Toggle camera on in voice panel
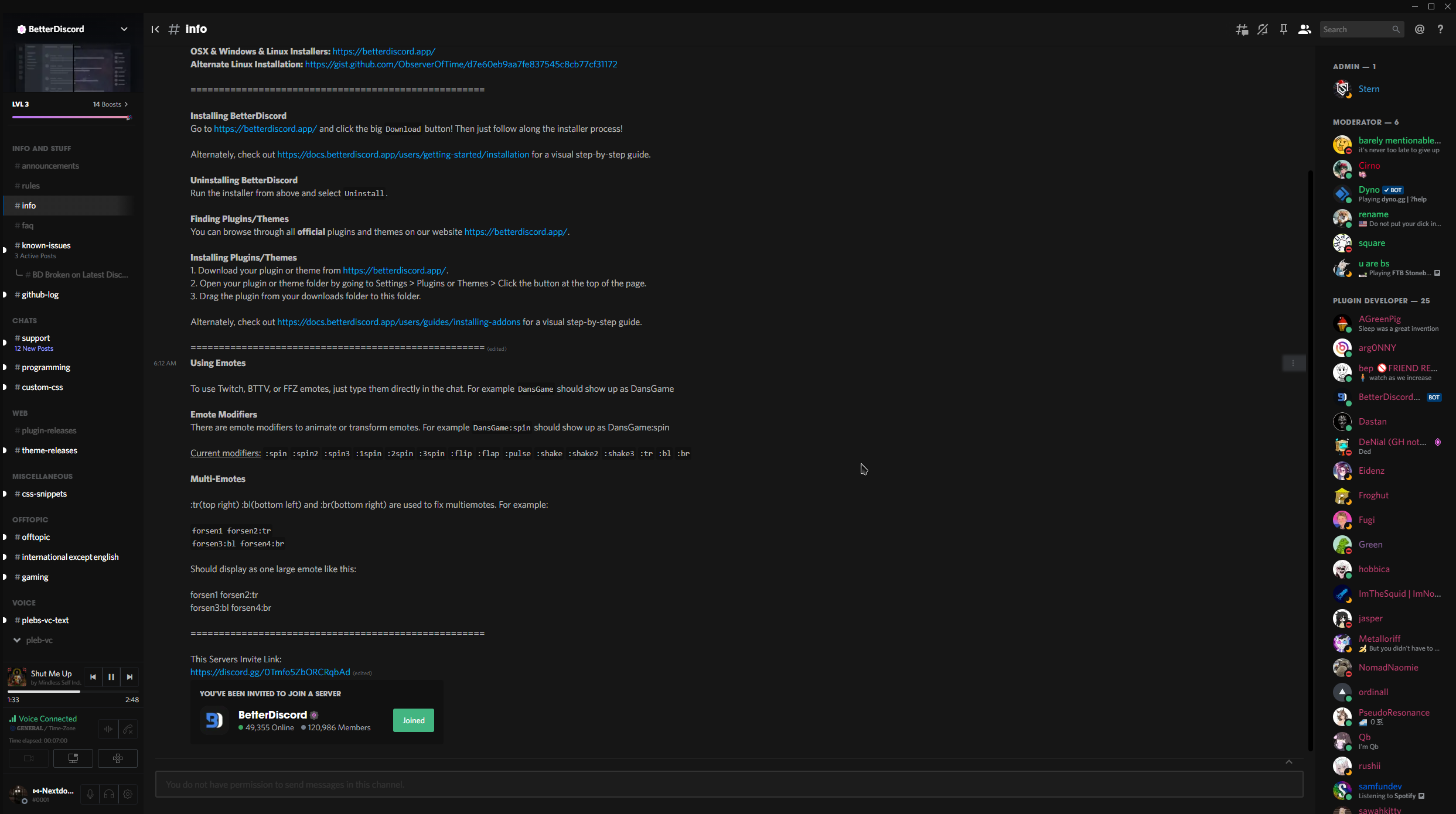1456x814 pixels. pos(28,758)
